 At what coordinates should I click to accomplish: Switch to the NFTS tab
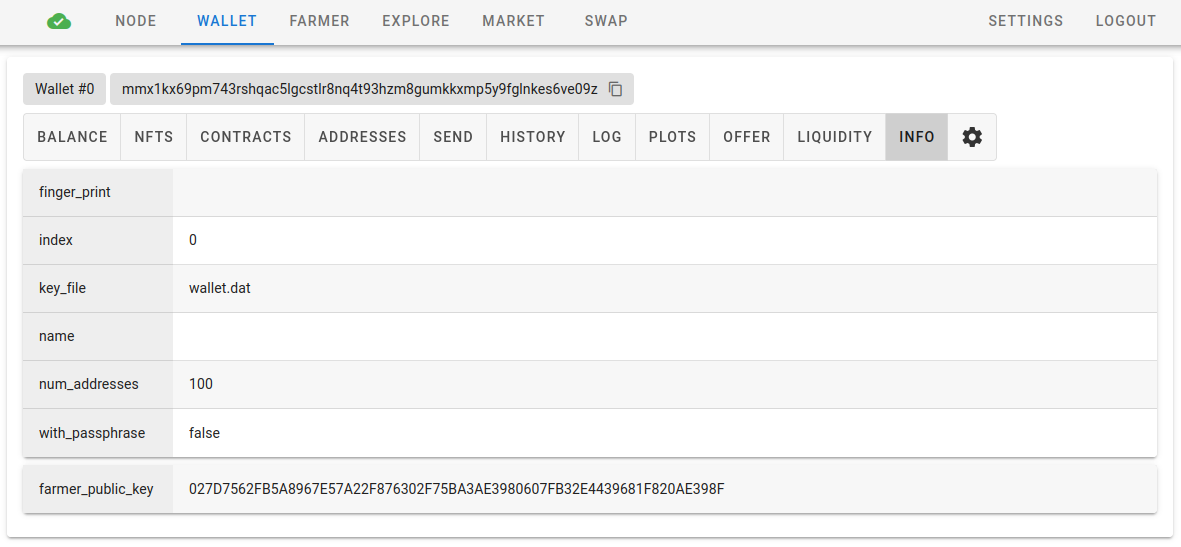[x=154, y=137]
